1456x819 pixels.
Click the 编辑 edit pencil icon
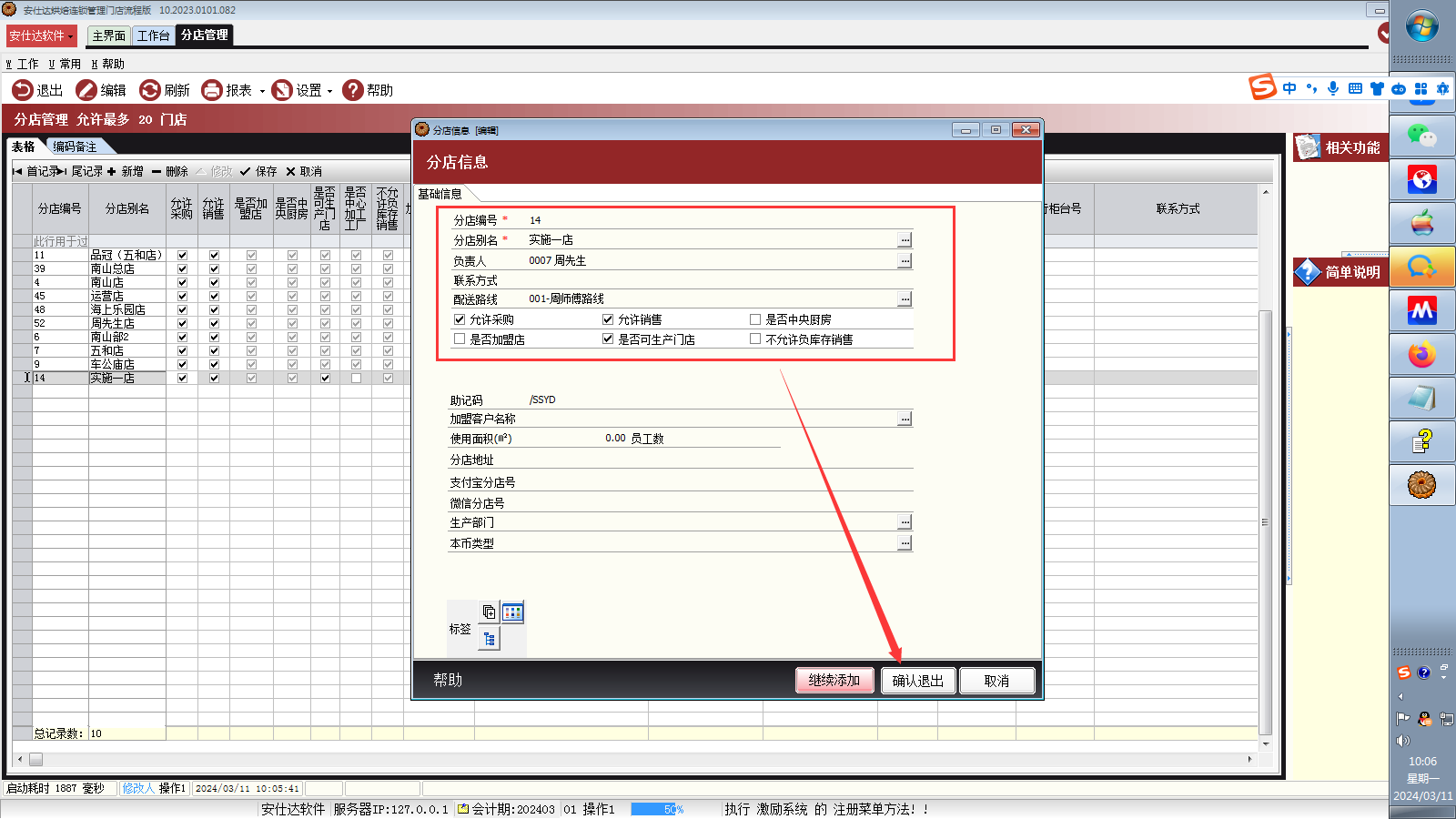[86, 90]
